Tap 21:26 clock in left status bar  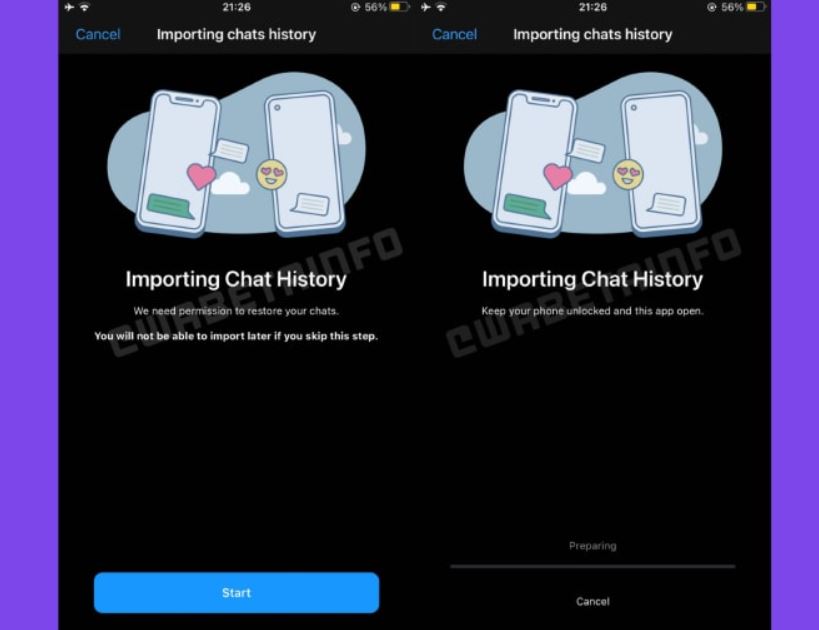coord(236,7)
